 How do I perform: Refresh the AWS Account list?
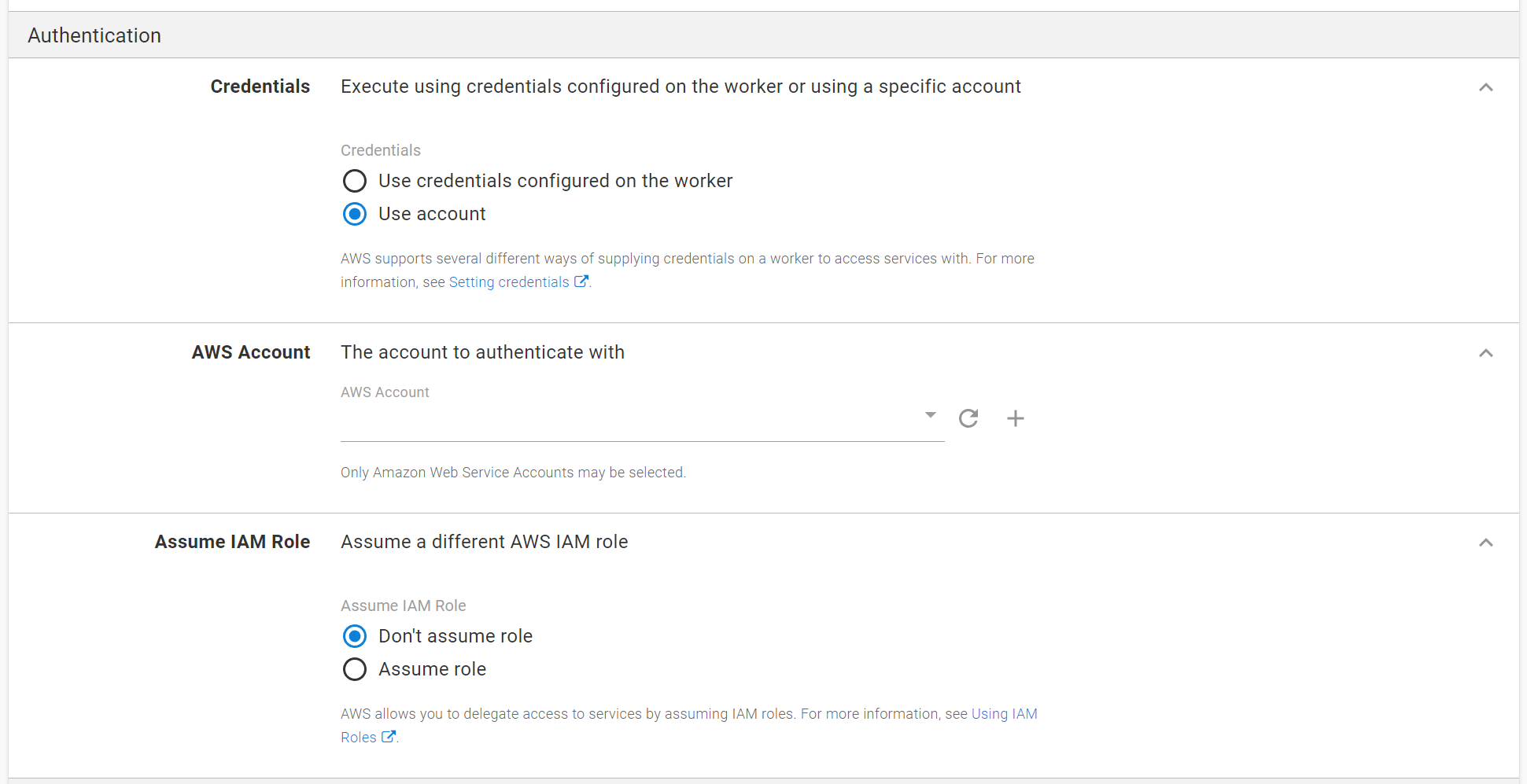(x=968, y=418)
